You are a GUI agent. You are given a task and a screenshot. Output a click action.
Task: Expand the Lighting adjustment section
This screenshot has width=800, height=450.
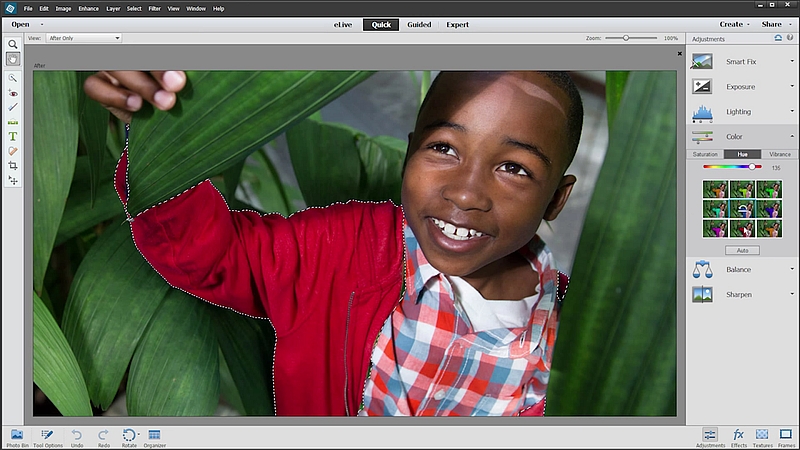pyautogui.click(x=738, y=112)
